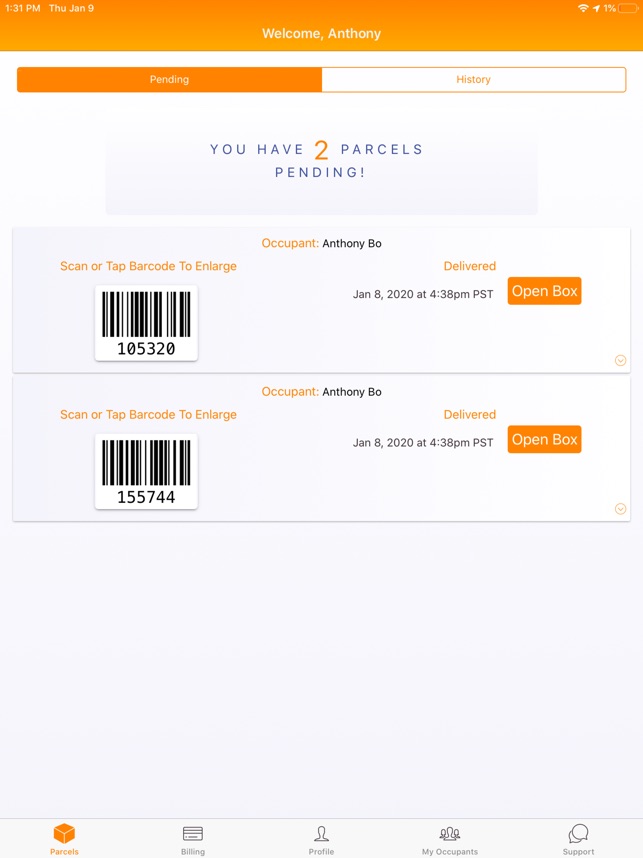Open Box for parcel 155744
643x858 pixels.
pyautogui.click(x=544, y=439)
